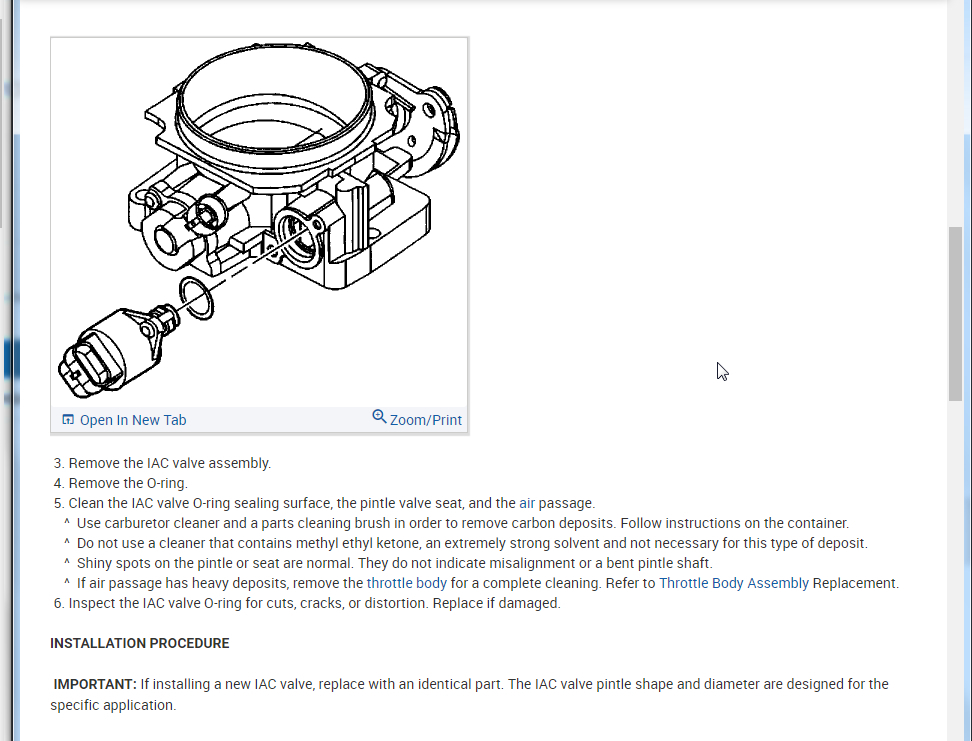The width and height of the screenshot is (972, 741).
Task: Select the text 'Remove the IAC valve assembly.'
Action: click(170, 463)
